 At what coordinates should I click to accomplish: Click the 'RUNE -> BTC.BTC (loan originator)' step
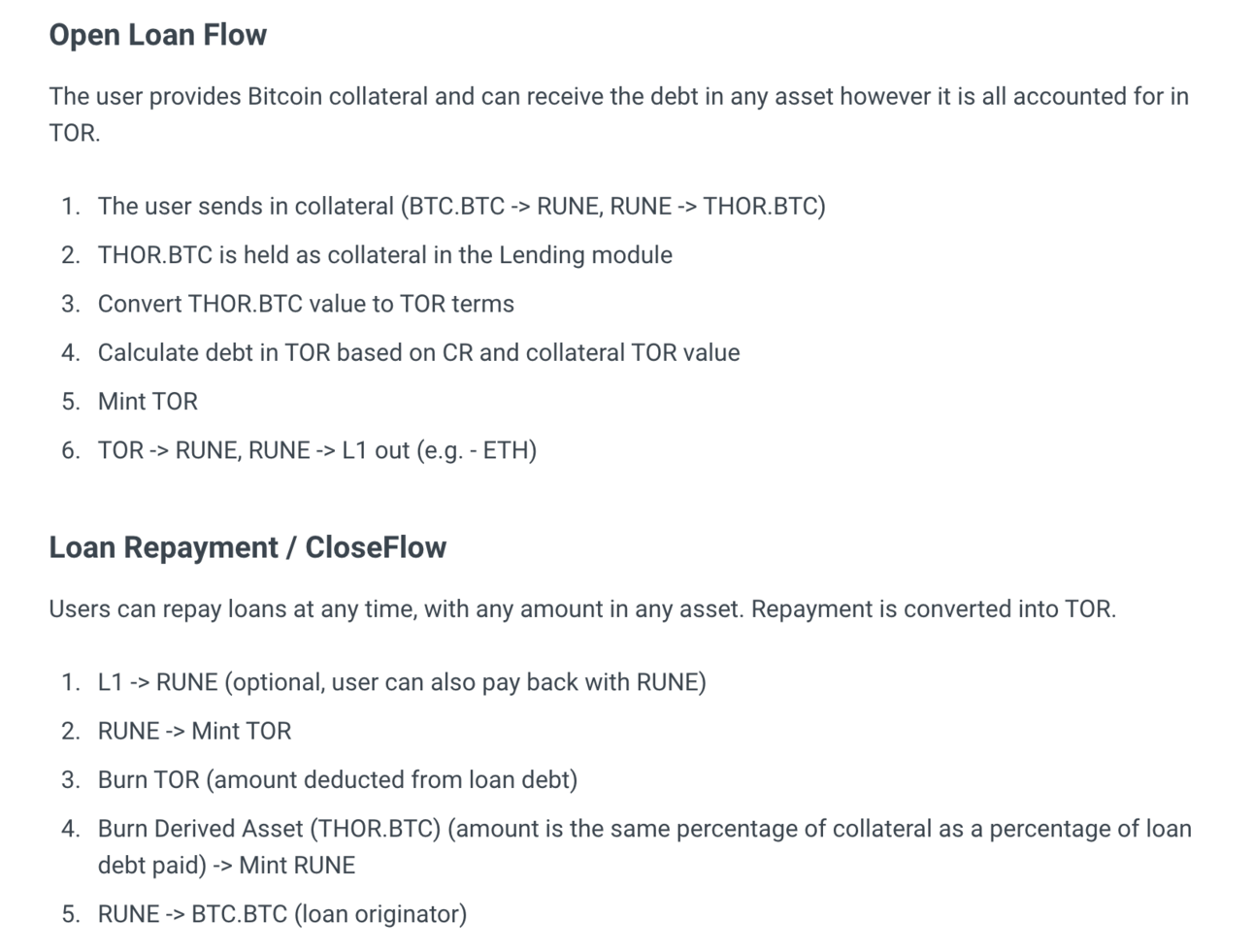[282, 914]
